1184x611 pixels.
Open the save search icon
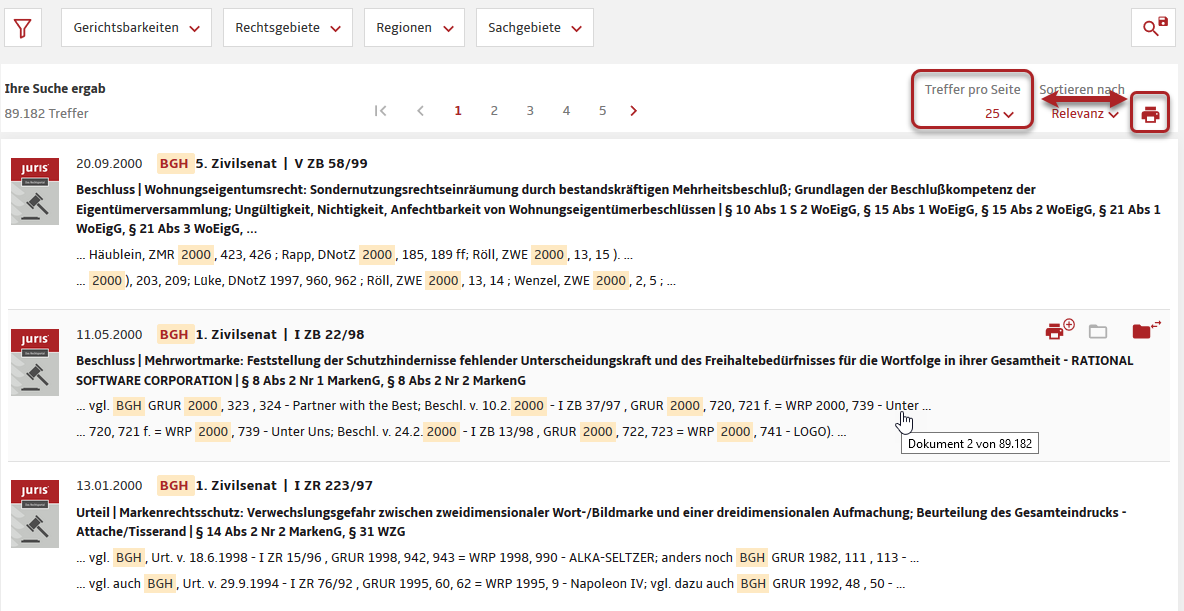(x=1155, y=28)
